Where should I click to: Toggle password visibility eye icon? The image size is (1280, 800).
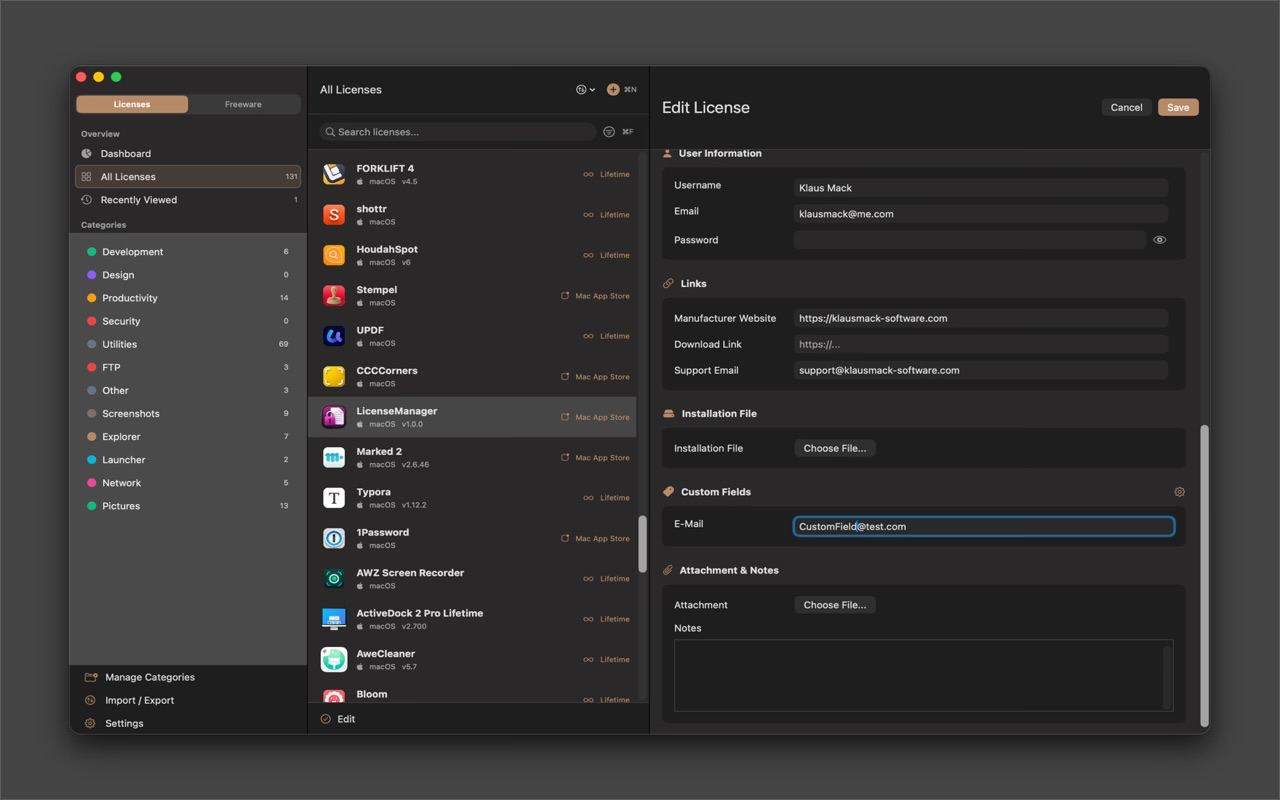(x=1160, y=240)
